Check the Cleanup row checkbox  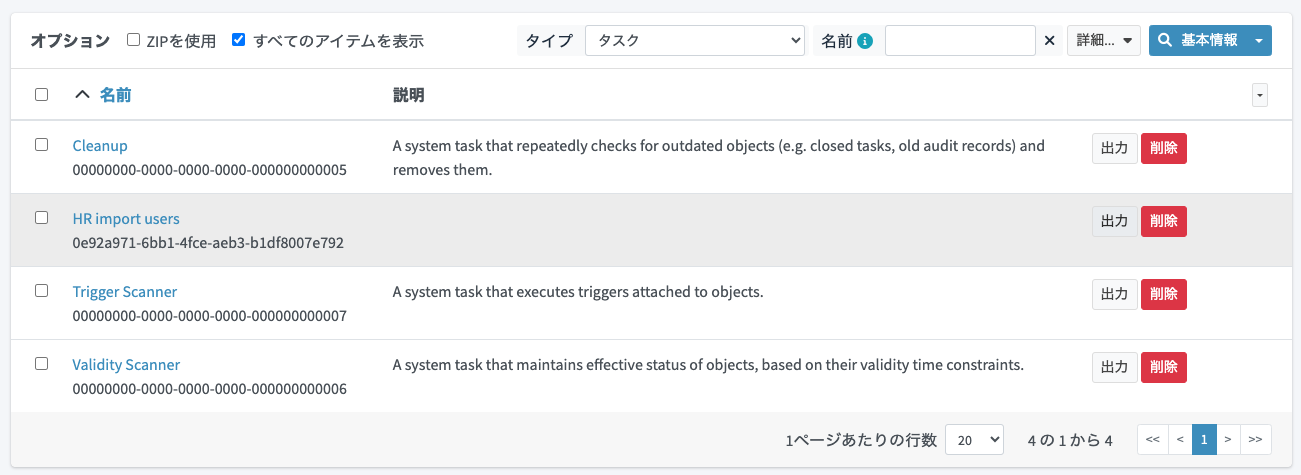coord(41,144)
